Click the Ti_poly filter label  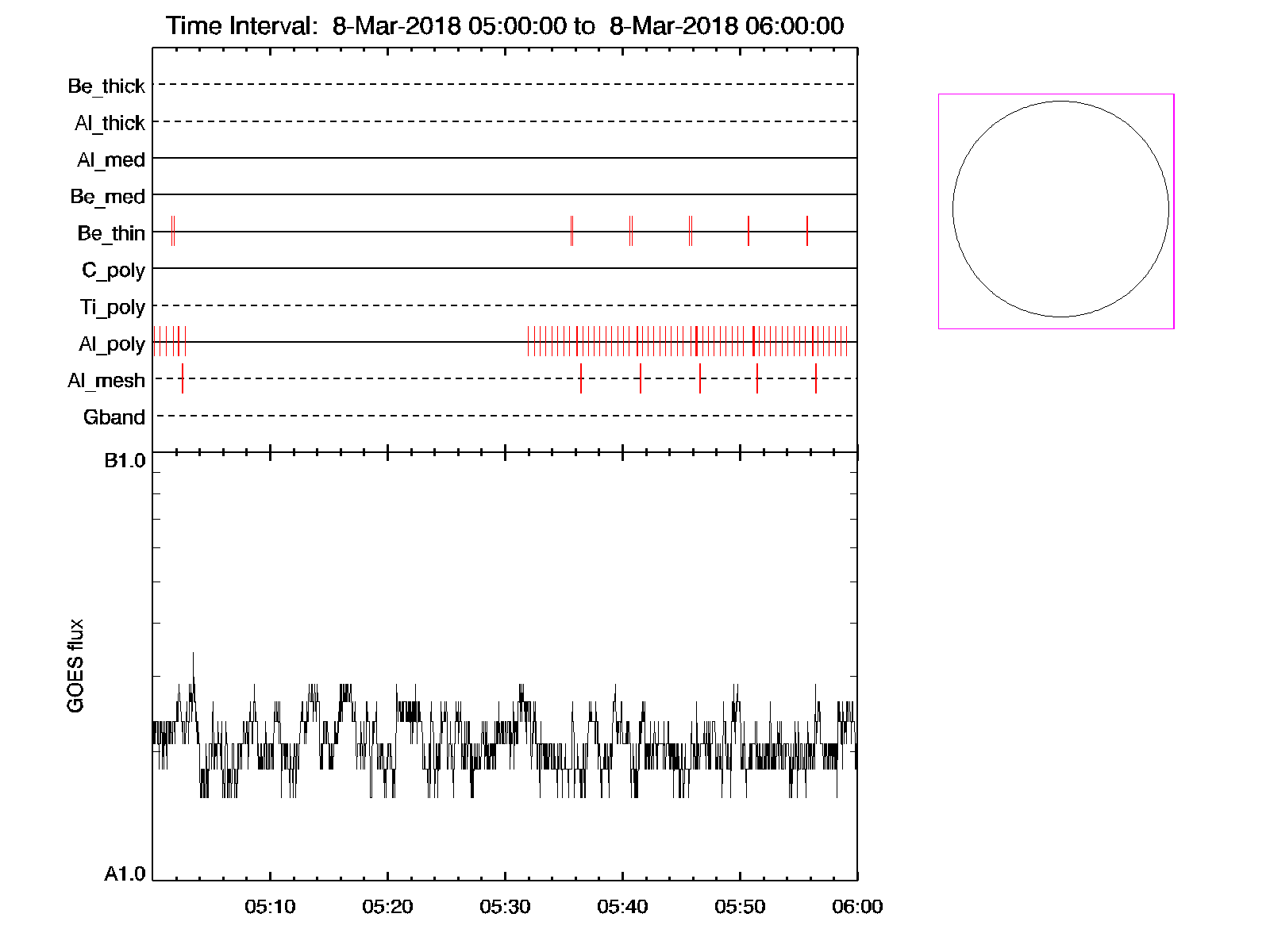[112, 307]
